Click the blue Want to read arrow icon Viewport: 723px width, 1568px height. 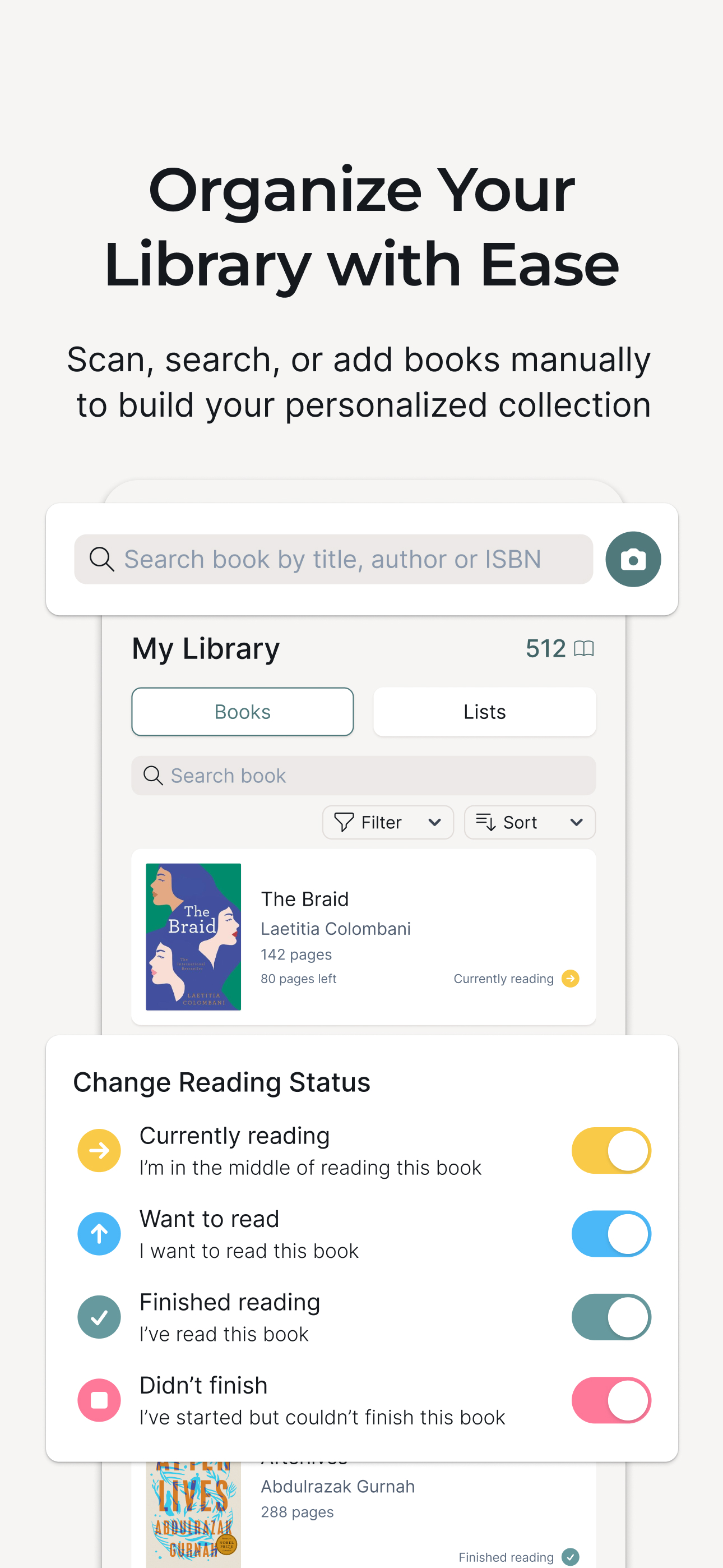click(99, 1234)
